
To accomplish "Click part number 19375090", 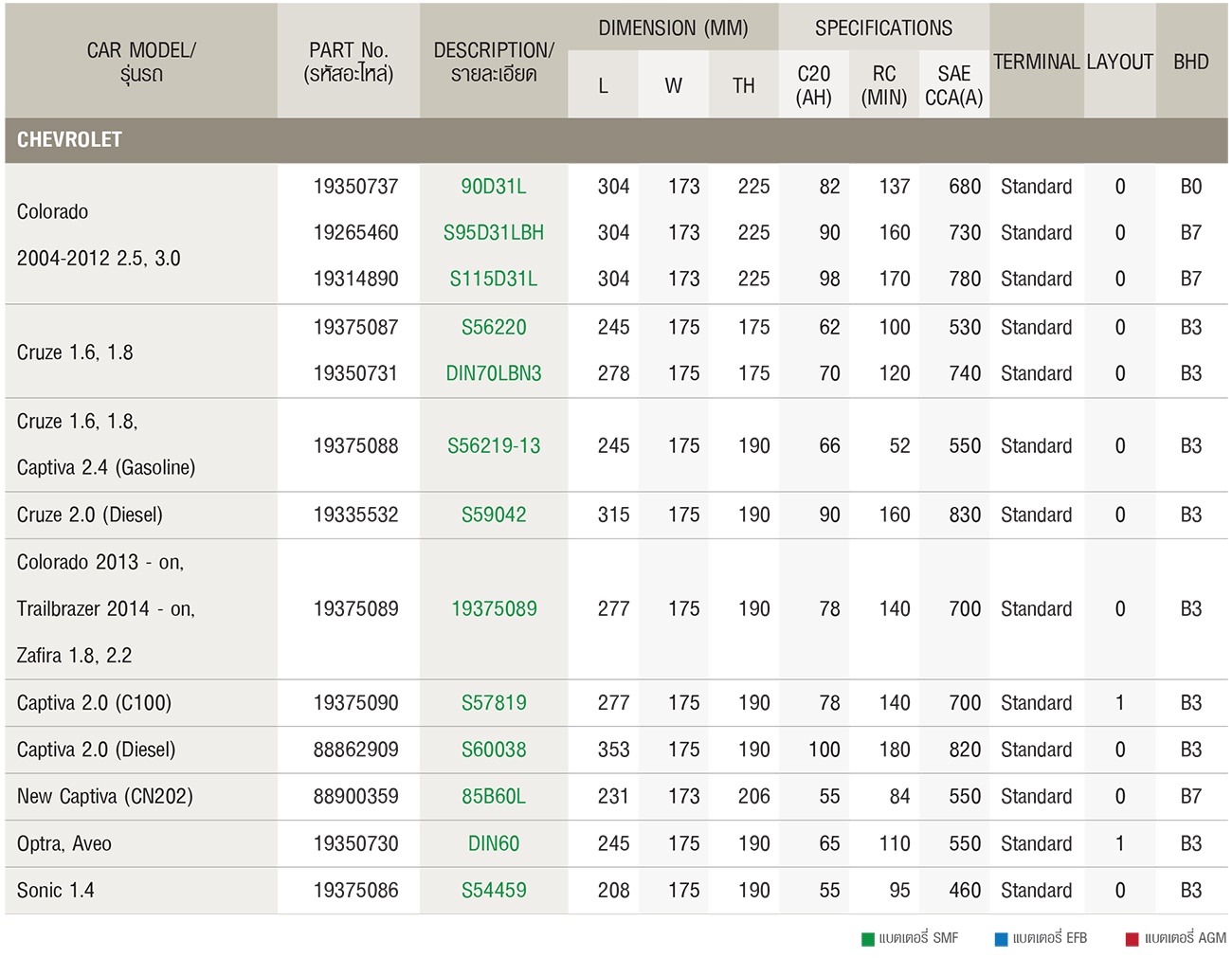I will (356, 703).
